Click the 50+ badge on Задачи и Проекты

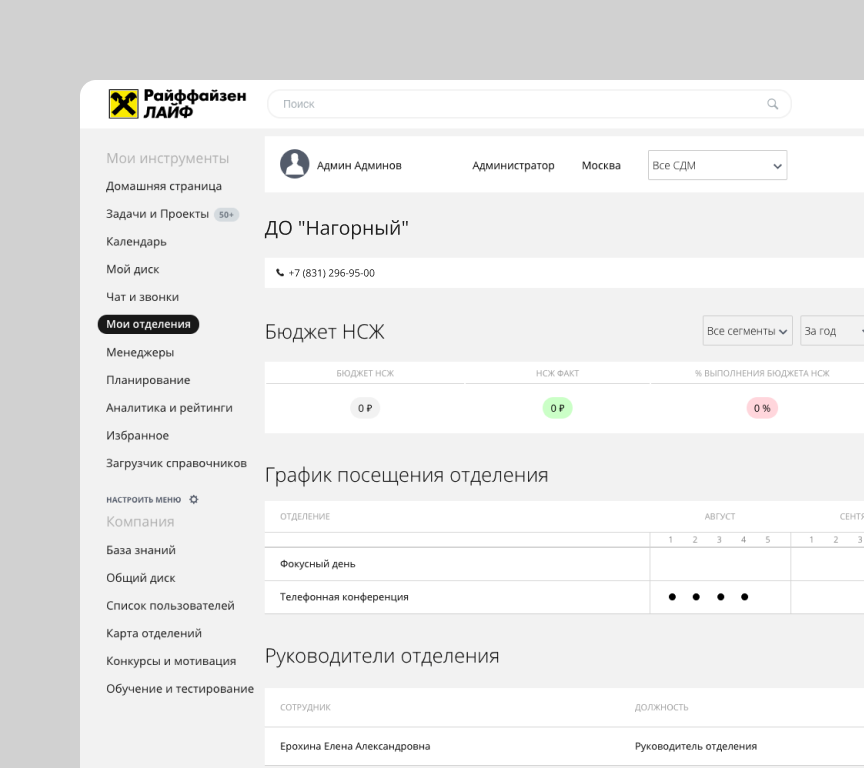coord(226,214)
